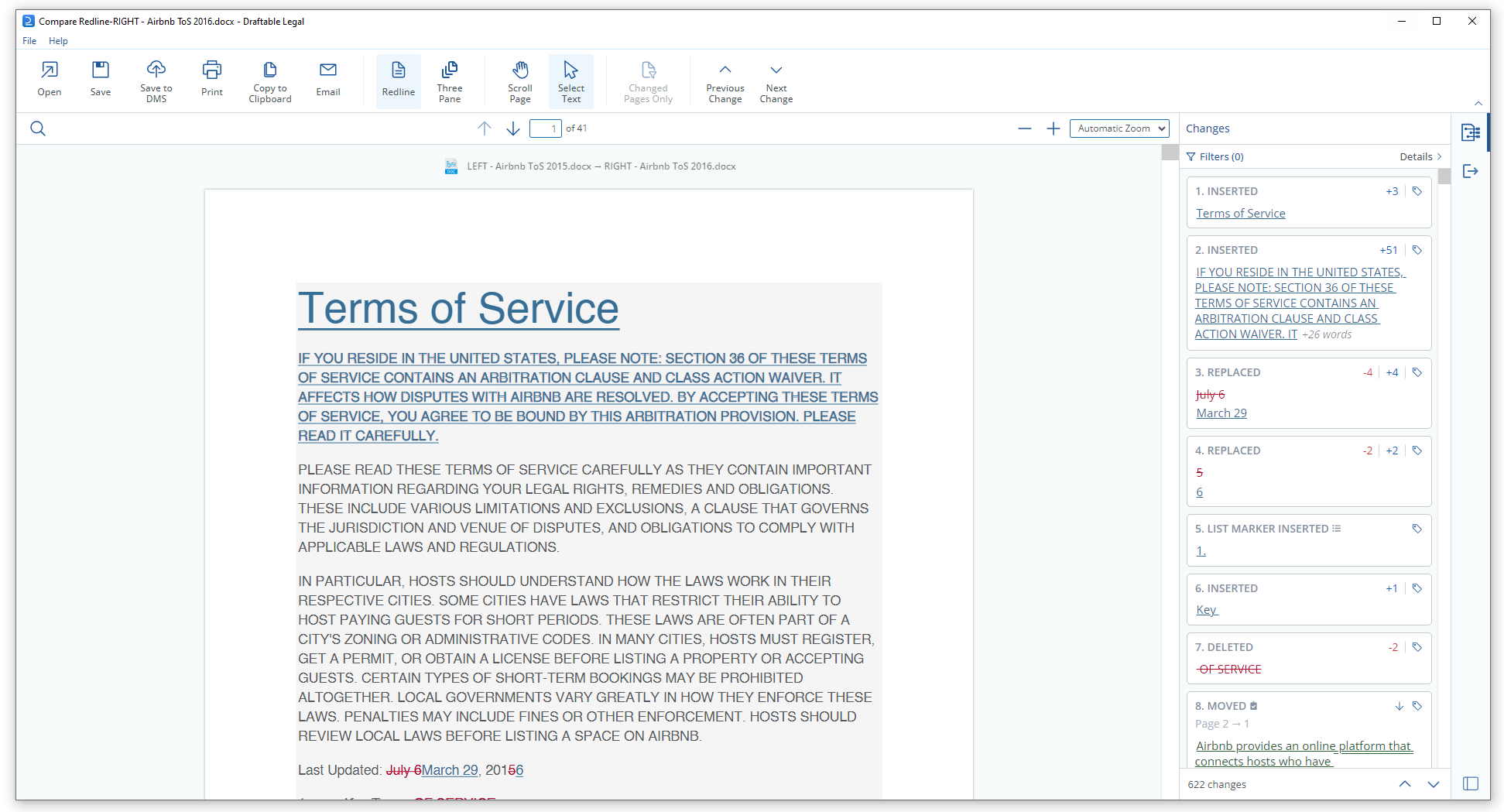Image resolution: width=1504 pixels, height=812 pixels.
Task: Click the page number input field
Action: click(x=546, y=128)
